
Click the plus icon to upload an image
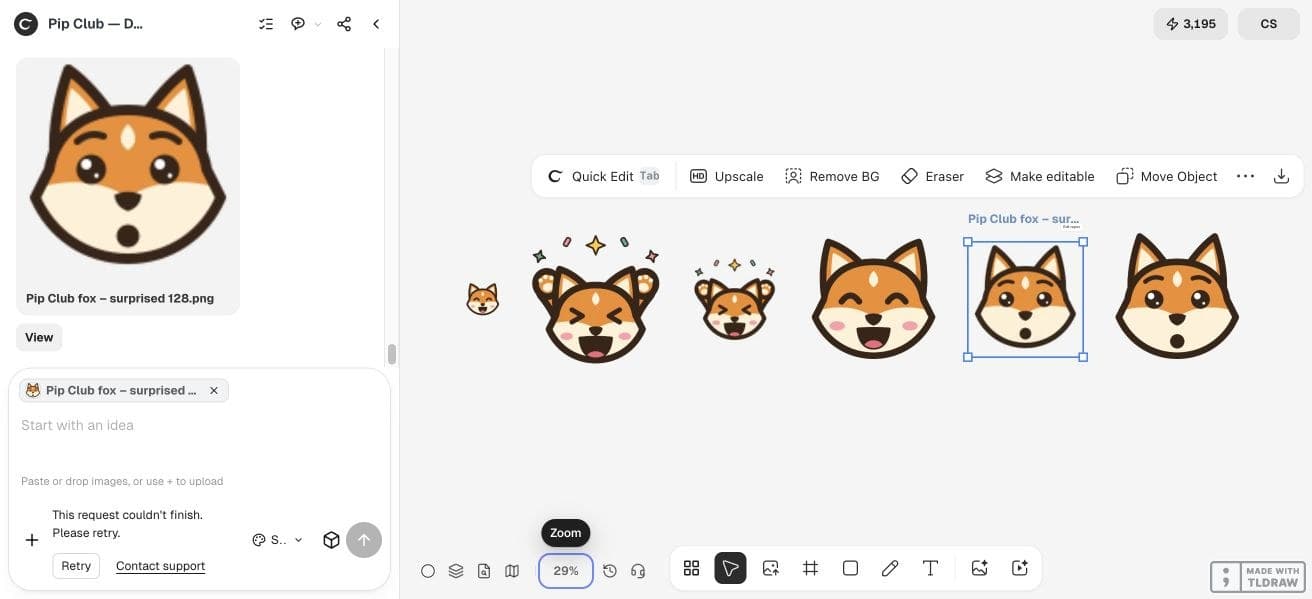(x=32, y=540)
